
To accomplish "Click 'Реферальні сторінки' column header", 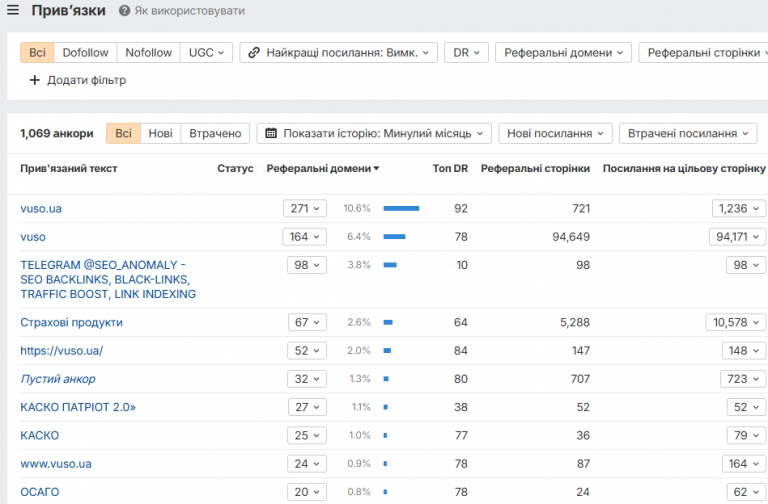I will [x=535, y=168].
